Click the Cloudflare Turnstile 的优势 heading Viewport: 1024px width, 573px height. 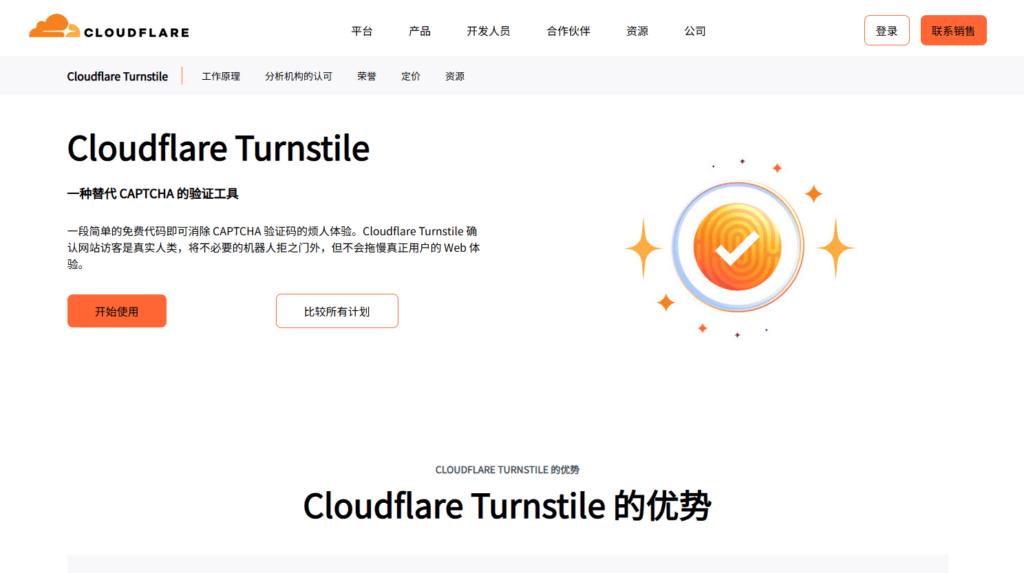[507, 505]
